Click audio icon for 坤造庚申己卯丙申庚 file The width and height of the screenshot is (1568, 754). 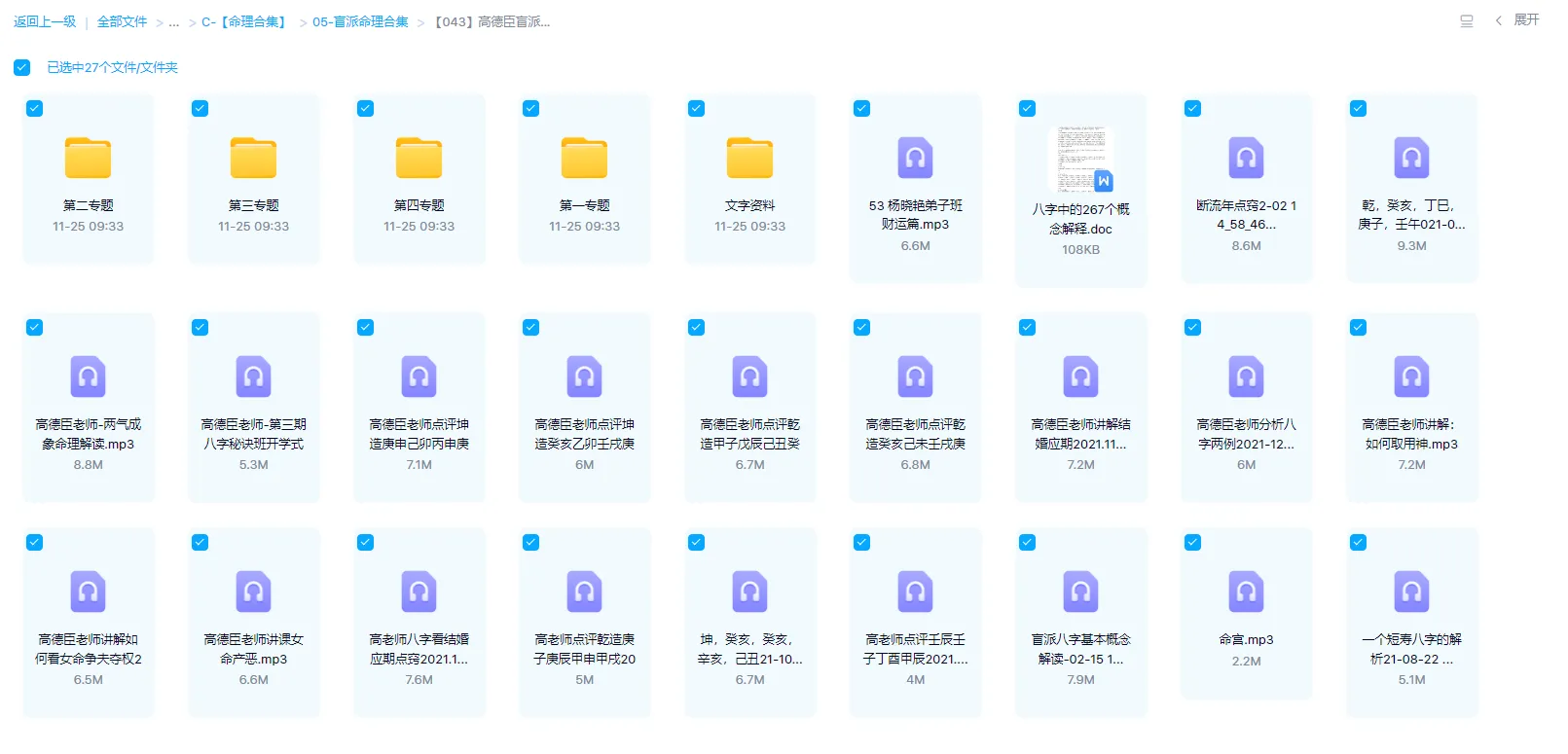click(419, 377)
